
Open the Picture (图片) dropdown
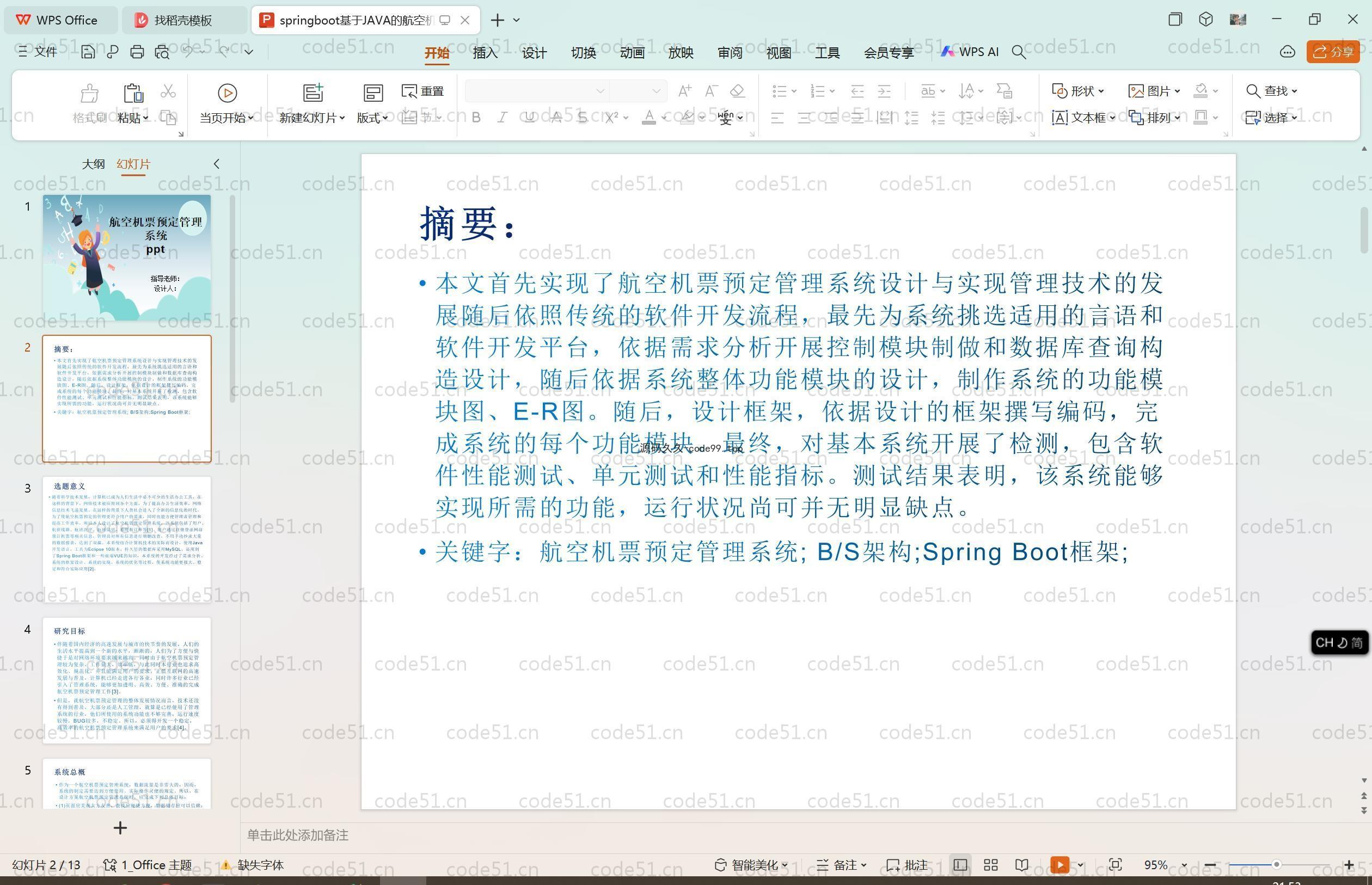click(1154, 91)
